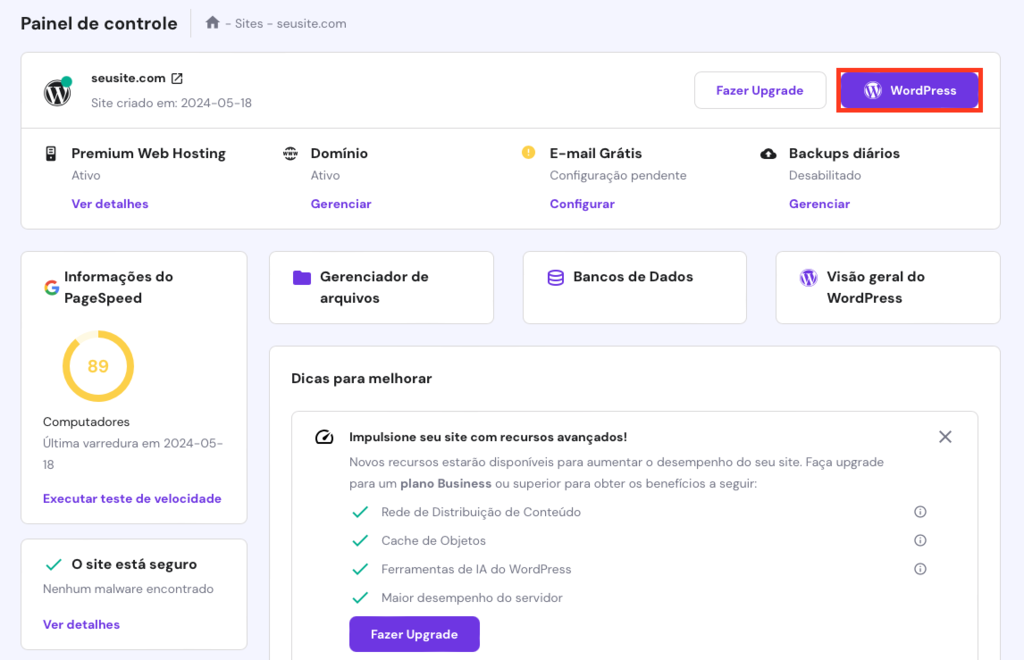Click the info icon beside Cache de Objetos
This screenshot has height=660, width=1024.
tap(919, 540)
